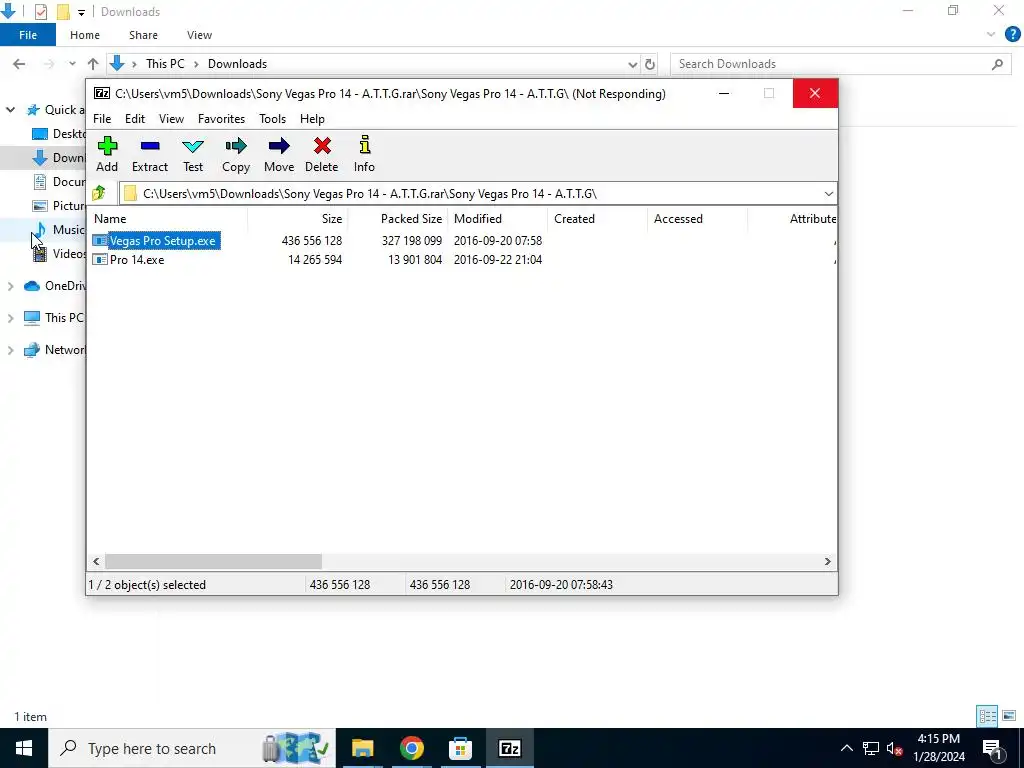The height and width of the screenshot is (768, 1024).
Task: Click the 7z logo in title bar
Action: tap(101, 93)
